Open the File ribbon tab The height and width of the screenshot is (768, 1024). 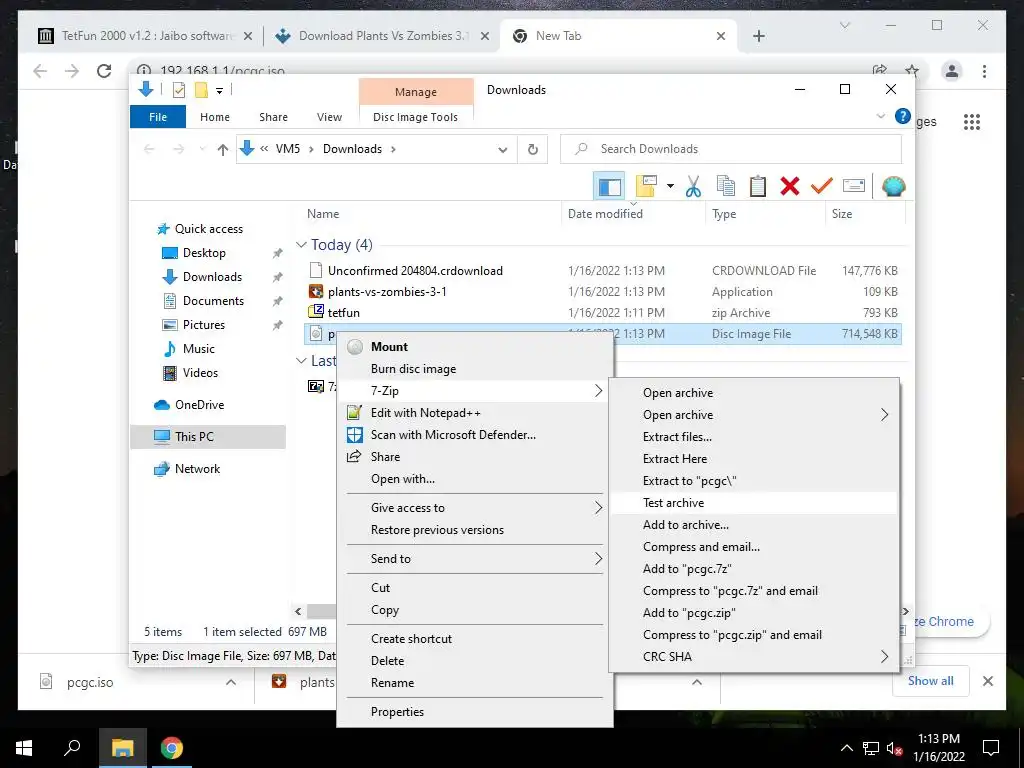(158, 117)
